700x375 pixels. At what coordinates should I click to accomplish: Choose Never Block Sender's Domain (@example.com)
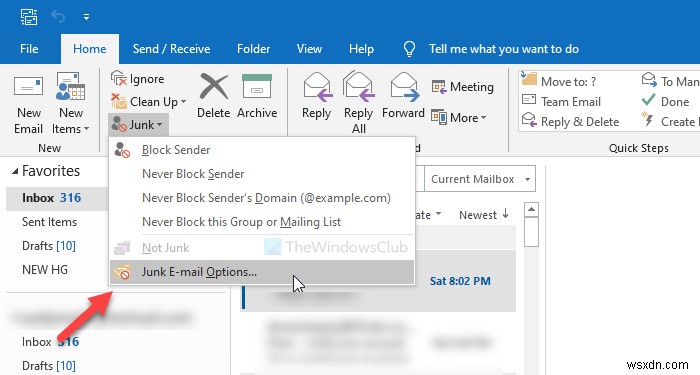point(262,198)
